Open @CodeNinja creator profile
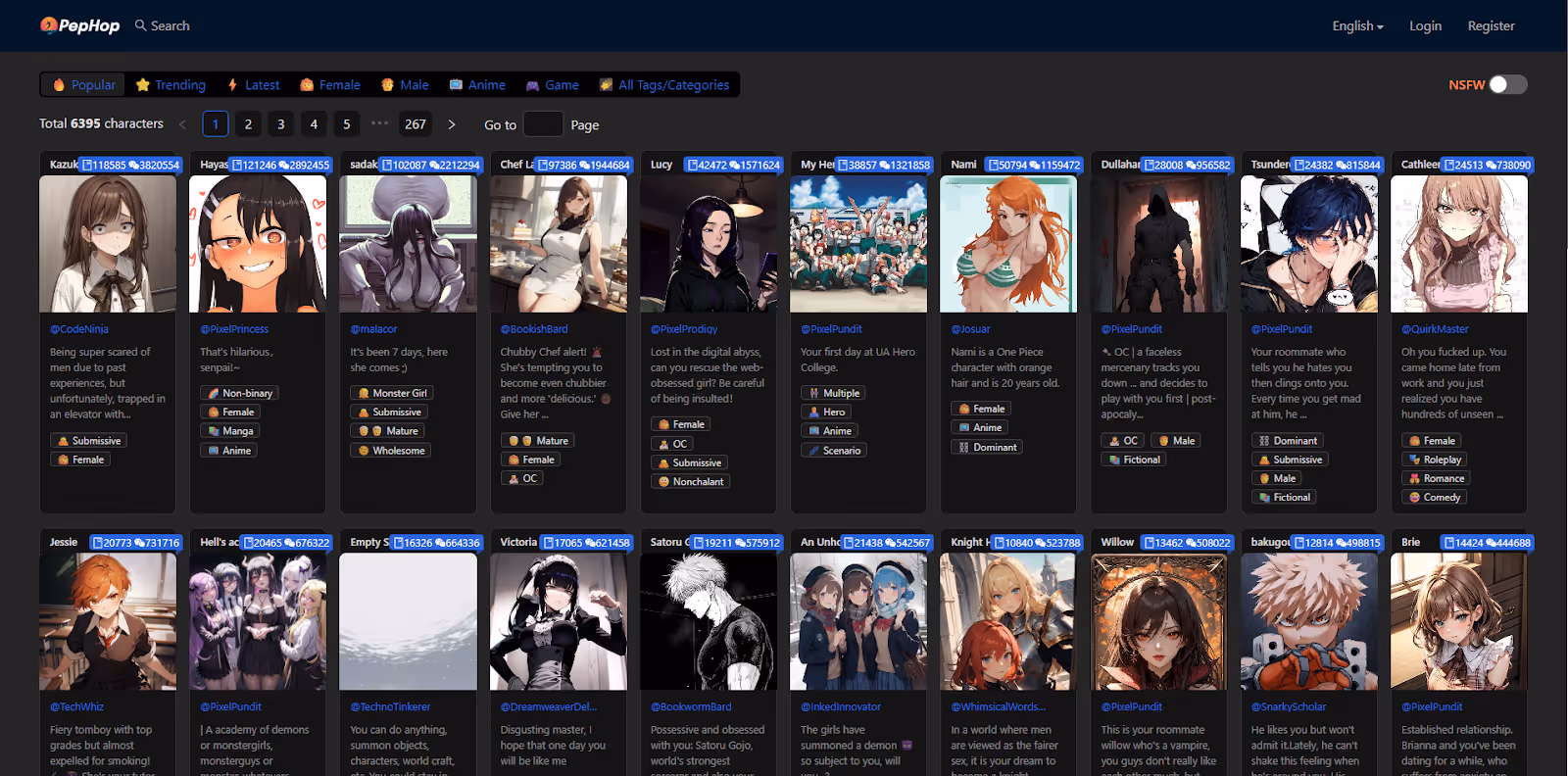The width and height of the screenshot is (1568, 776). pos(79,329)
